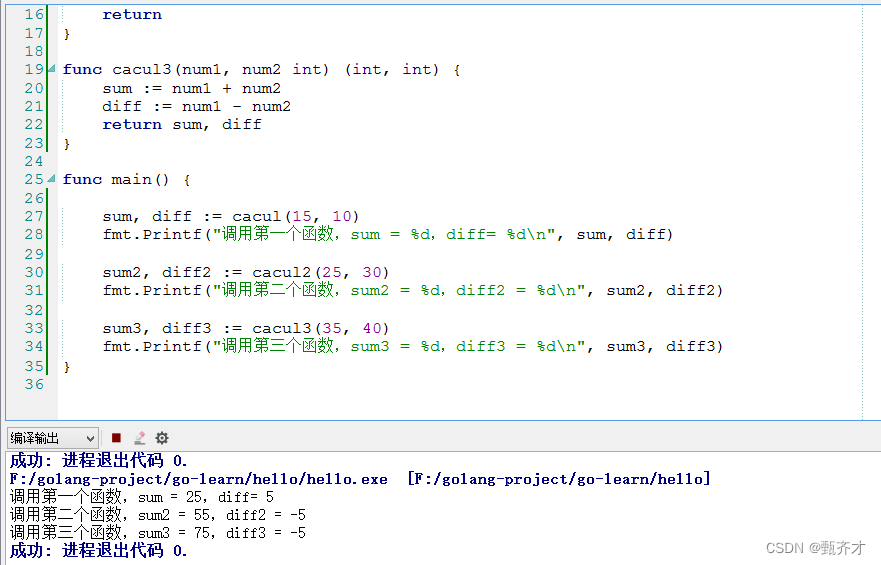Image resolution: width=881 pixels, height=565 pixels.
Task: Click the first '成功: 进程退出代码 0.' message
Action: click(x=98, y=461)
